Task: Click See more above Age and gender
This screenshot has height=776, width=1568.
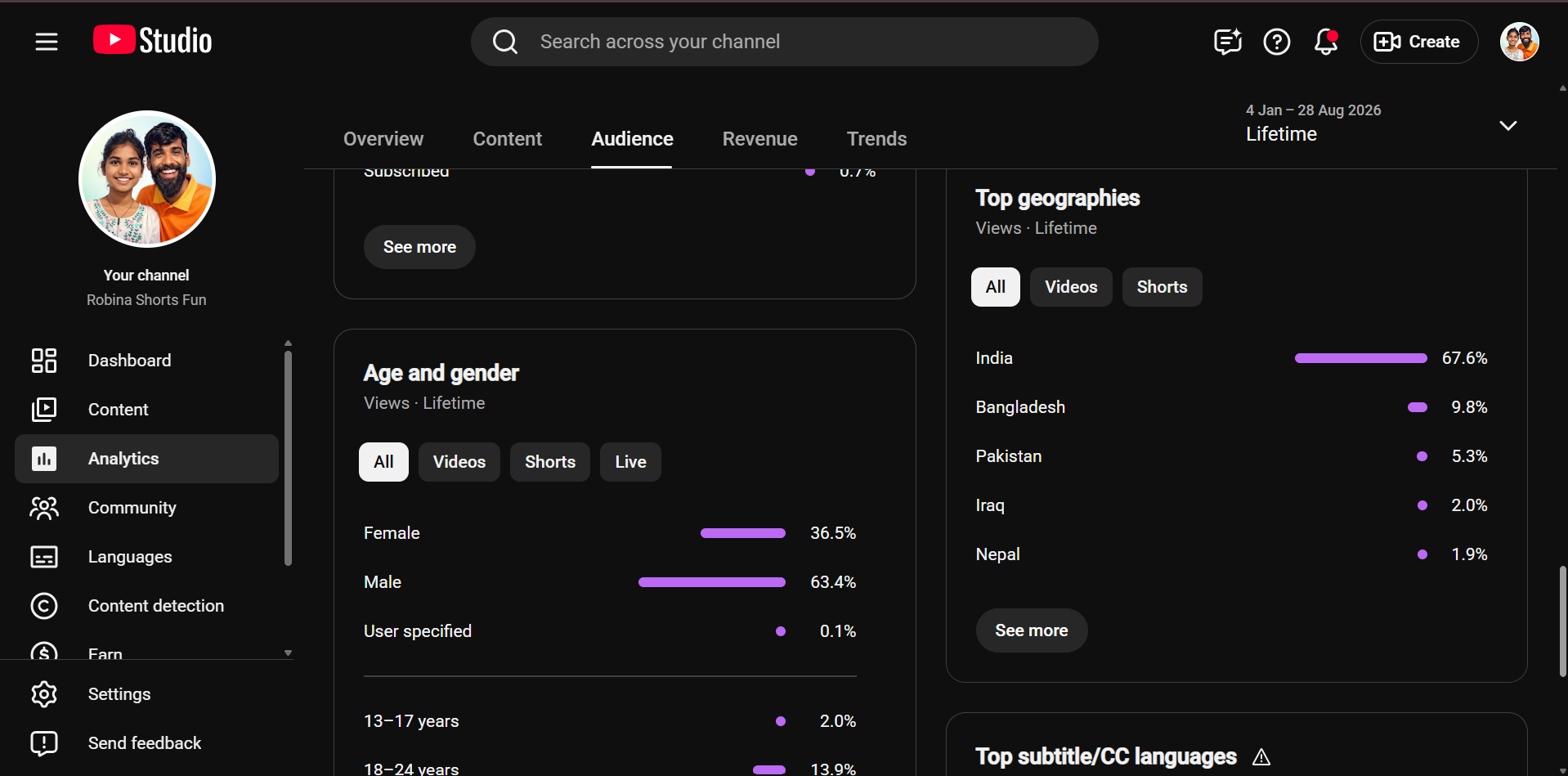Action: (x=419, y=247)
